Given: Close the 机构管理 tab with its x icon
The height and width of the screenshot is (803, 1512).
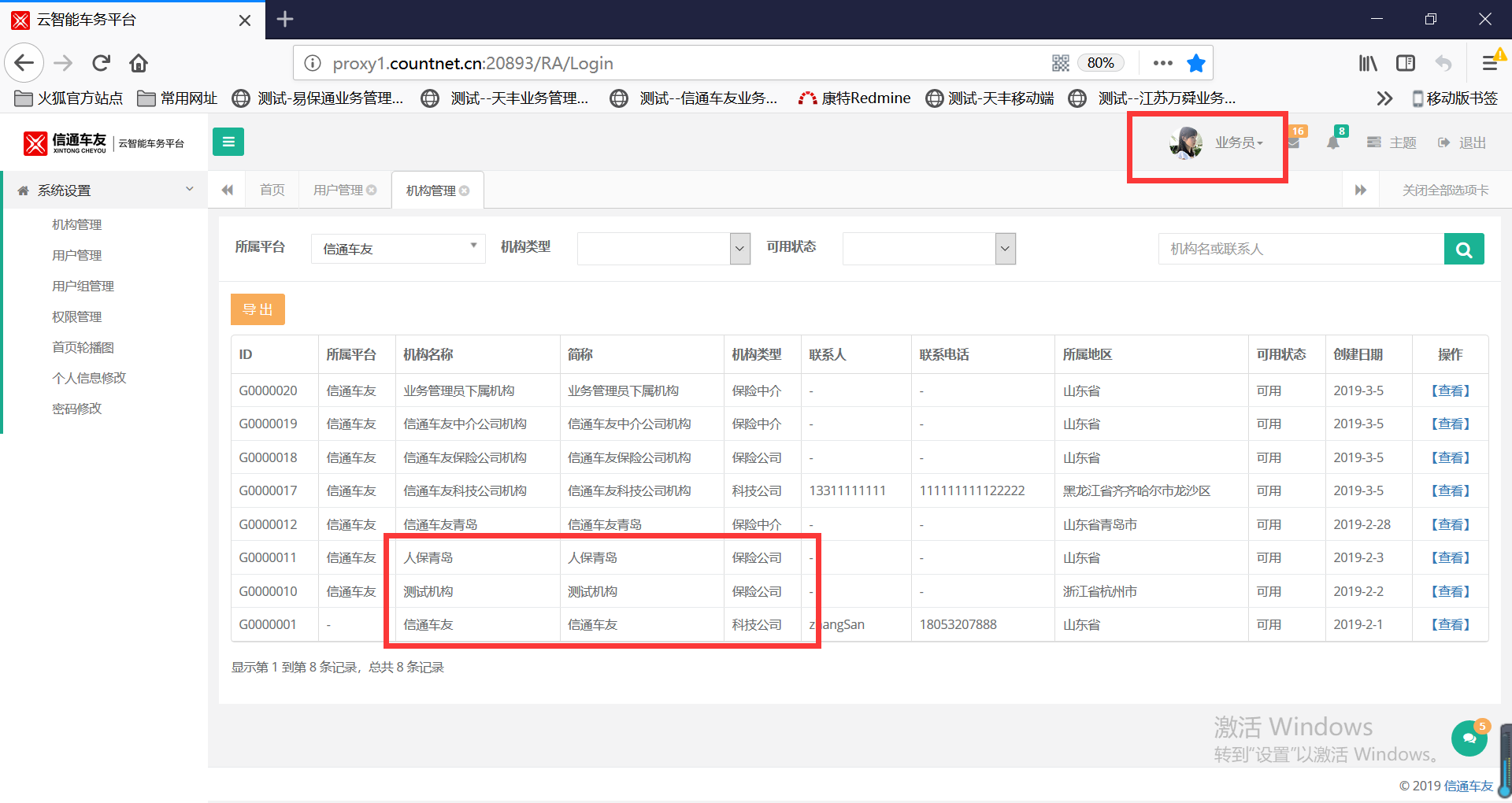Looking at the screenshot, I should [465, 191].
